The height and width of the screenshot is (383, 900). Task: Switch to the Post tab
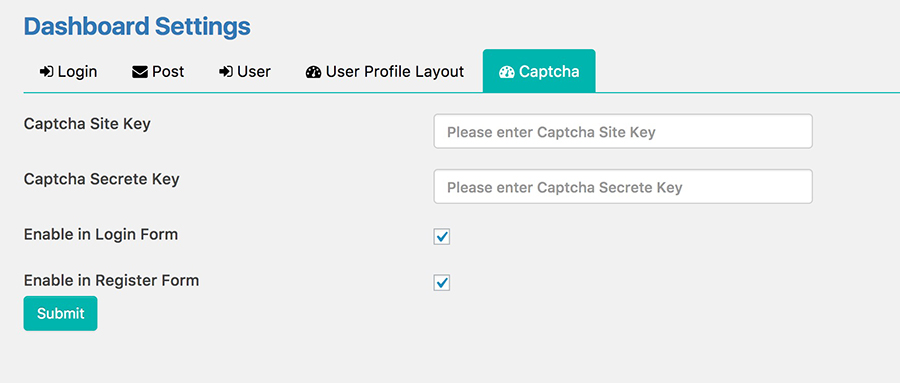[x=158, y=72]
